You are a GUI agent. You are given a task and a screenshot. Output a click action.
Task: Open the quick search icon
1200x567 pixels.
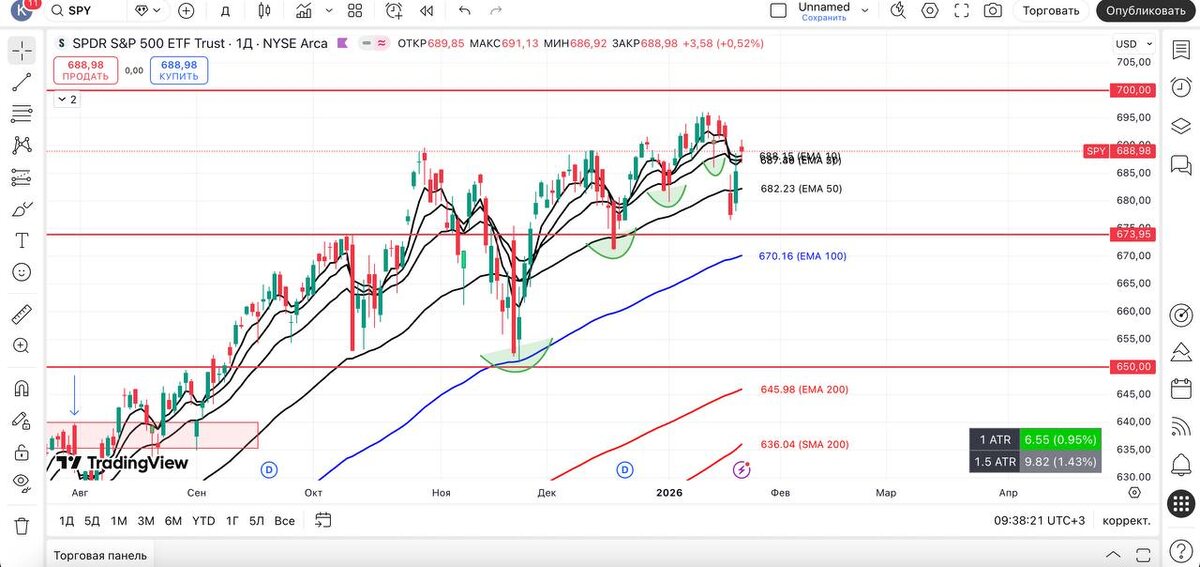tap(898, 11)
